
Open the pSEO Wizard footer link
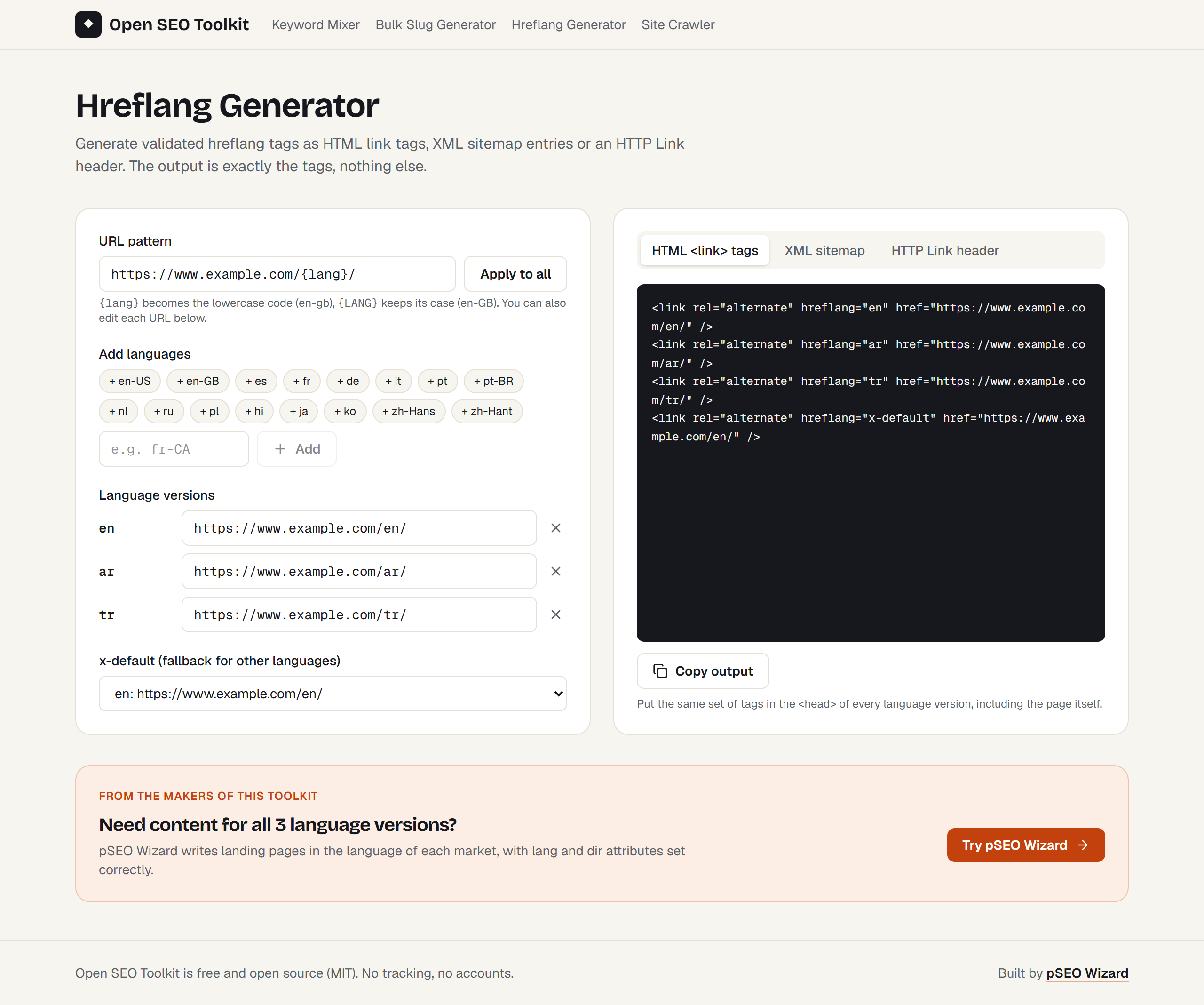click(x=1087, y=973)
